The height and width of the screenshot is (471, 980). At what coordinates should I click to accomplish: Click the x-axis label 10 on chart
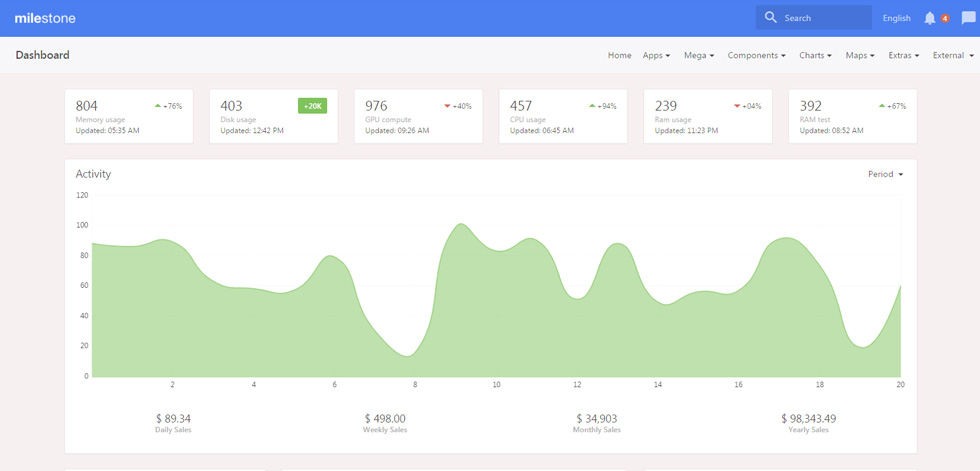pos(496,385)
